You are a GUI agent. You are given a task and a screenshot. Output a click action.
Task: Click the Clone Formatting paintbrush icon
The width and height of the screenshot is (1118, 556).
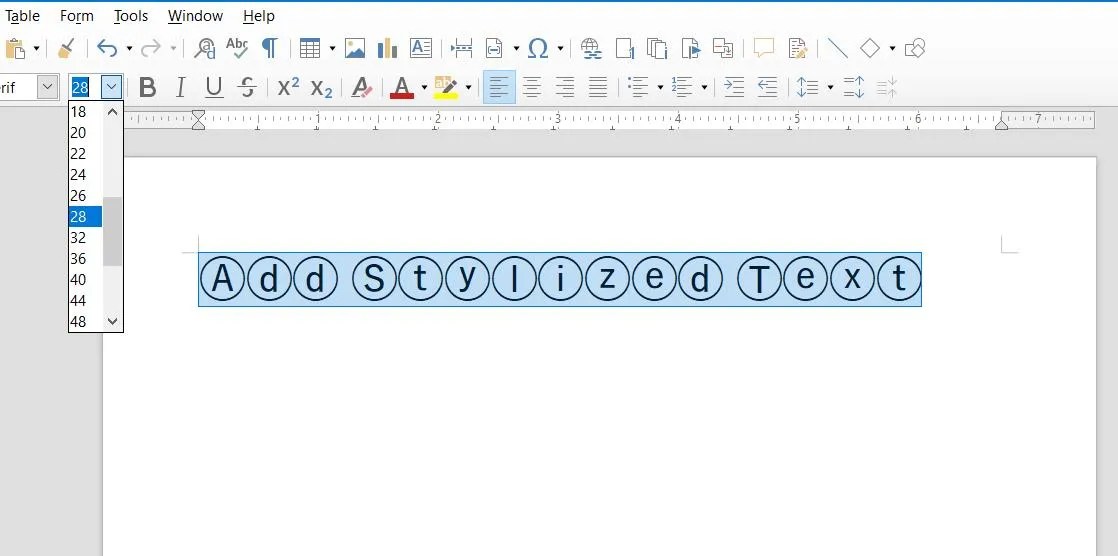coord(66,48)
